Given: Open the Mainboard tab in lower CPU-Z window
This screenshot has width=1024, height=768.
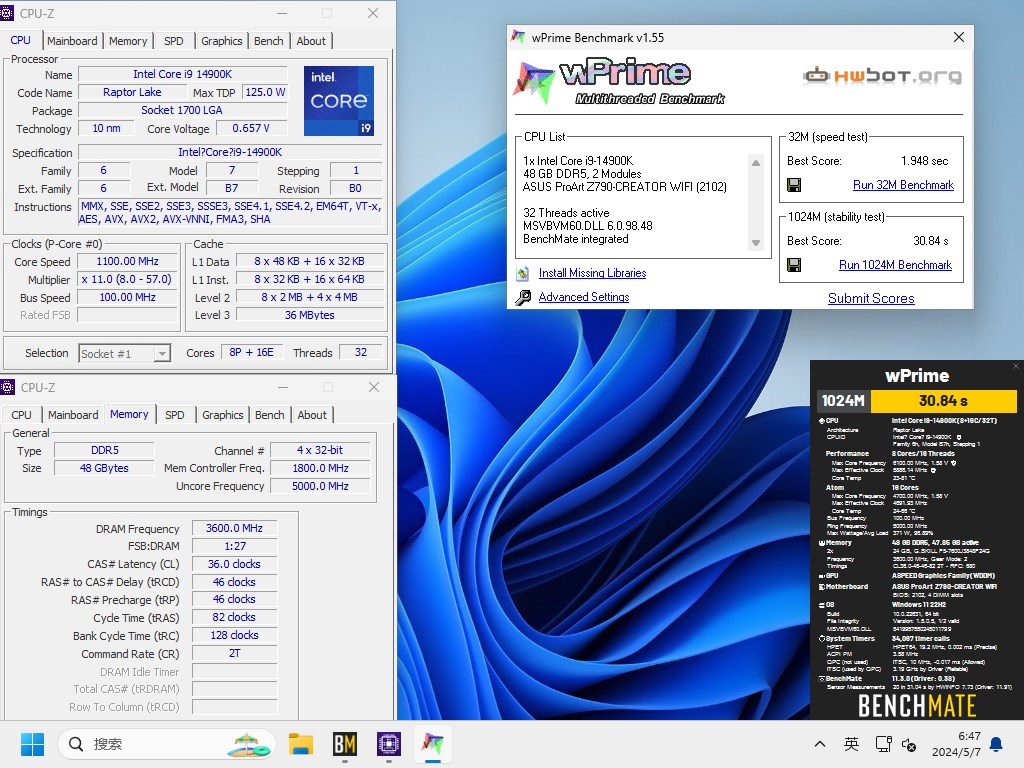Looking at the screenshot, I should 73,415.
